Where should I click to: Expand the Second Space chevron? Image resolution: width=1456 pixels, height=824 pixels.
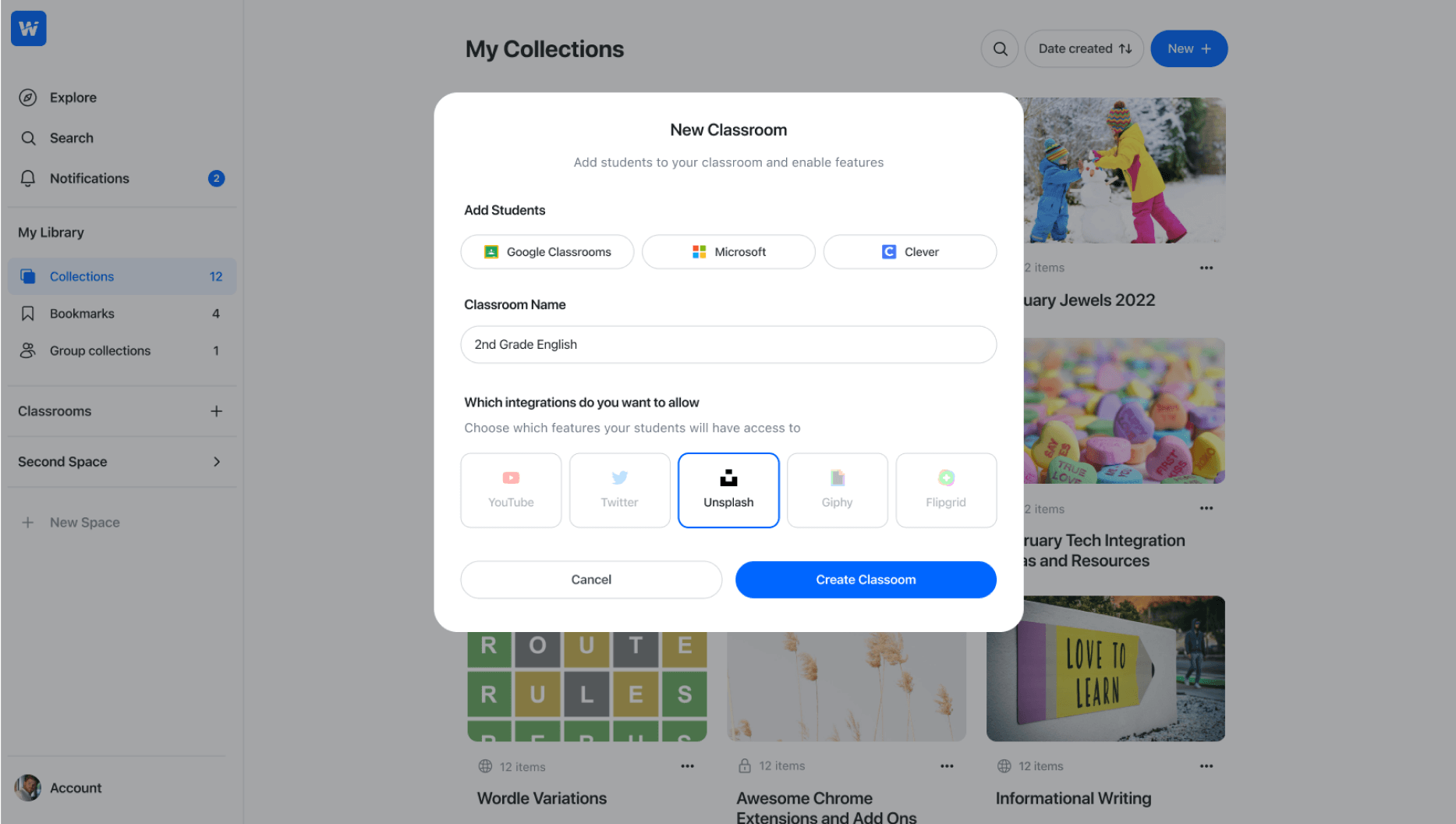[217, 462]
